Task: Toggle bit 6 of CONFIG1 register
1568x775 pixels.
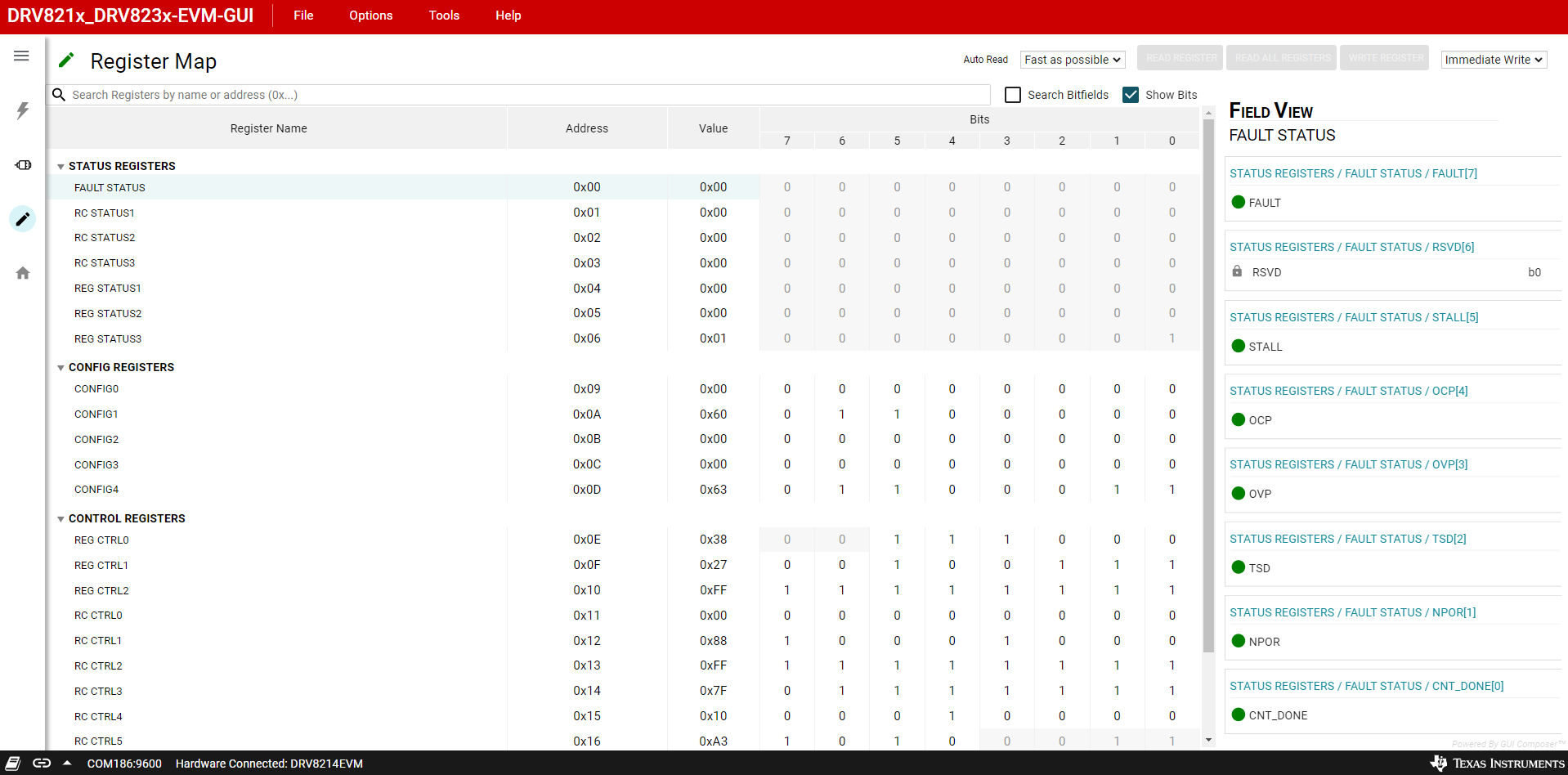Action: coord(842,414)
